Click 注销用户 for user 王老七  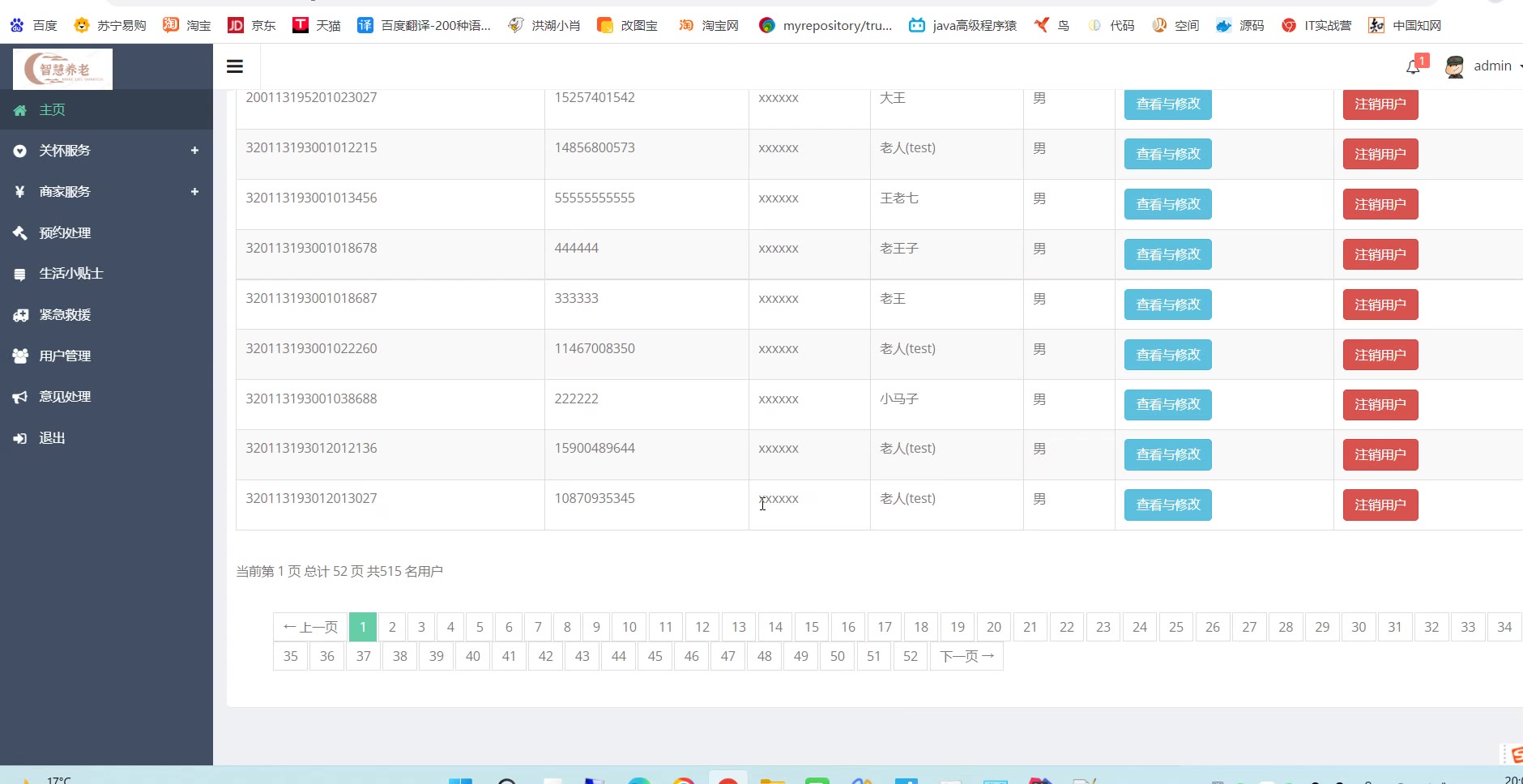coord(1380,204)
